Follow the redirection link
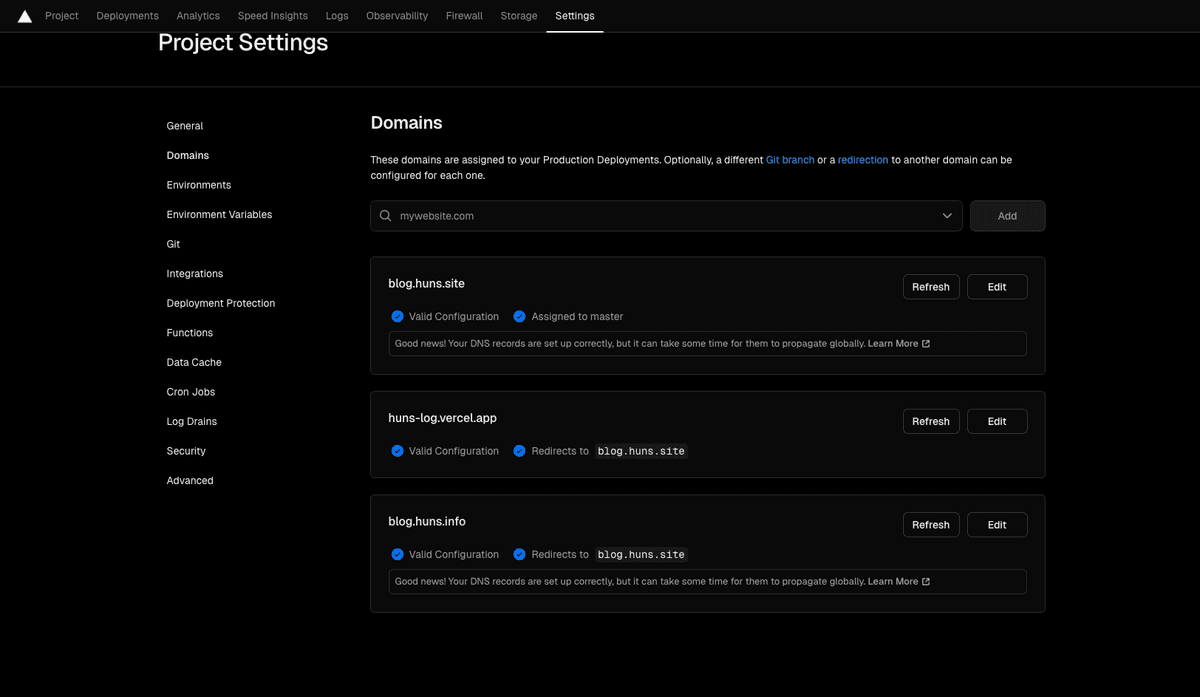This screenshot has width=1200, height=697. click(863, 160)
